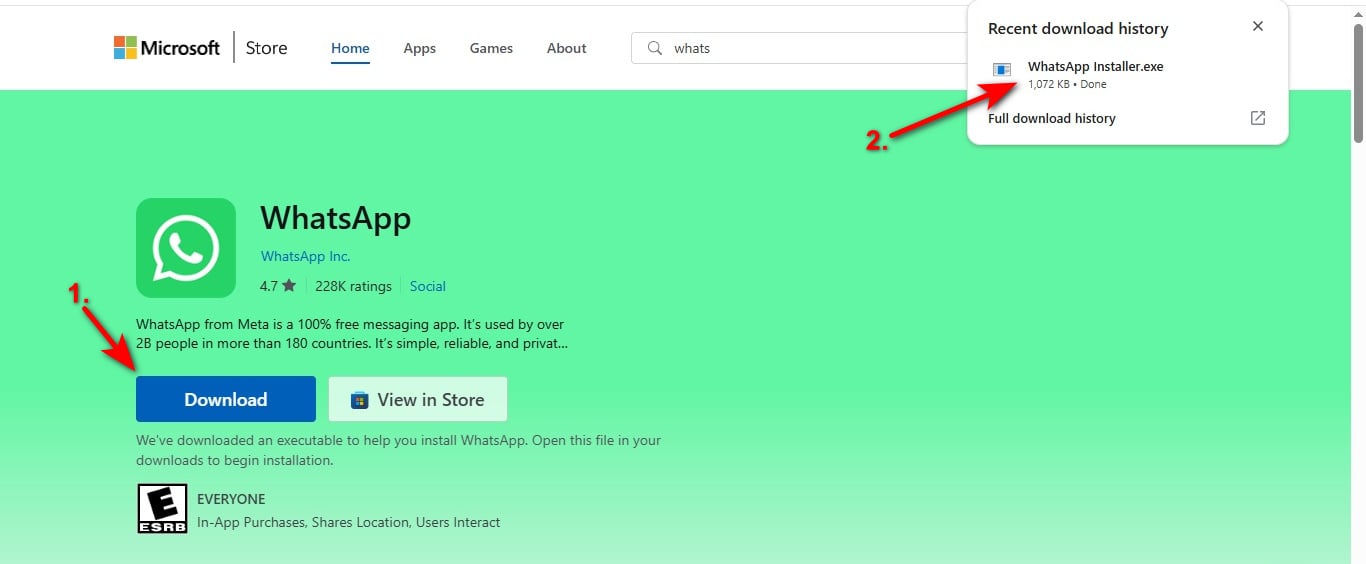The height and width of the screenshot is (564, 1366).
Task: Close the Recent download history popup
Action: point(1258,27)
